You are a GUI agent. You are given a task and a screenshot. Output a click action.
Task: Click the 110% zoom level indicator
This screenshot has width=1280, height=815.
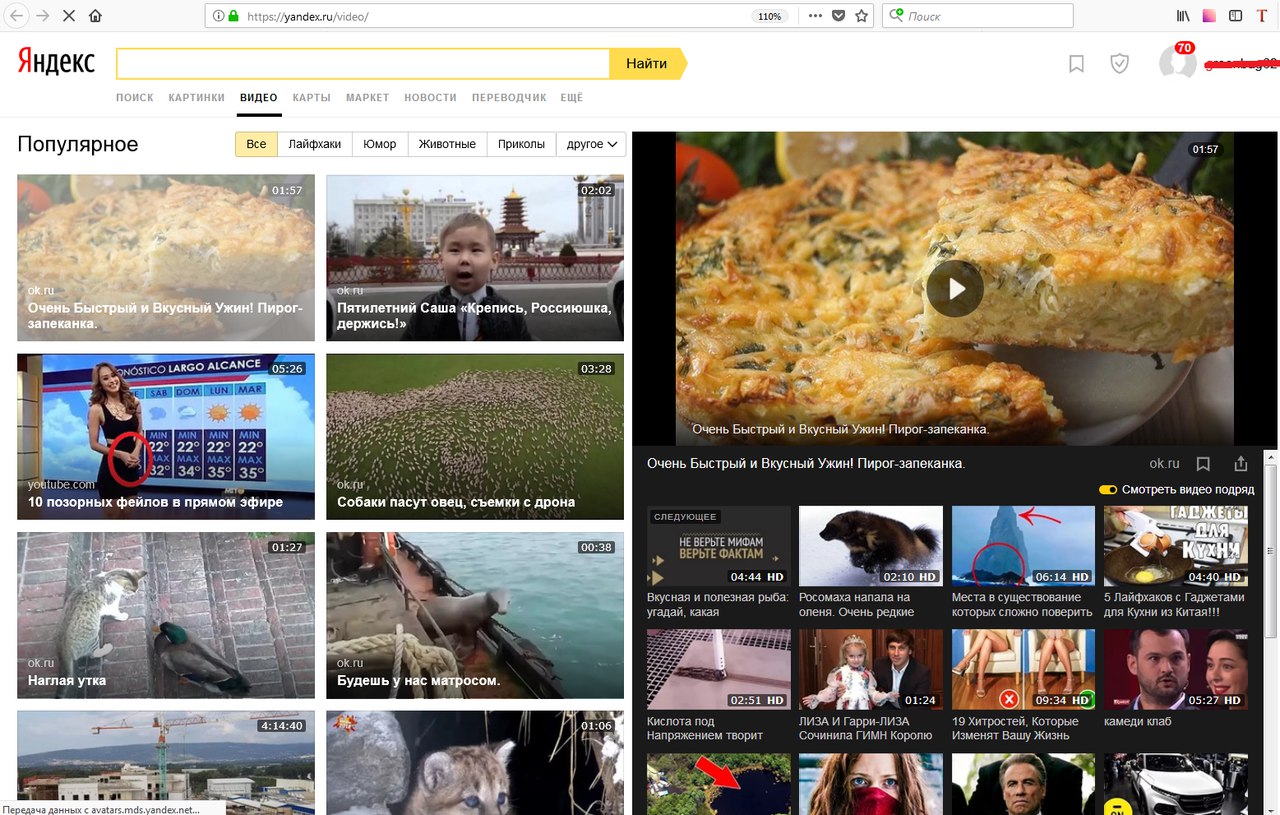pyautogui.click(x=769, y=17)
